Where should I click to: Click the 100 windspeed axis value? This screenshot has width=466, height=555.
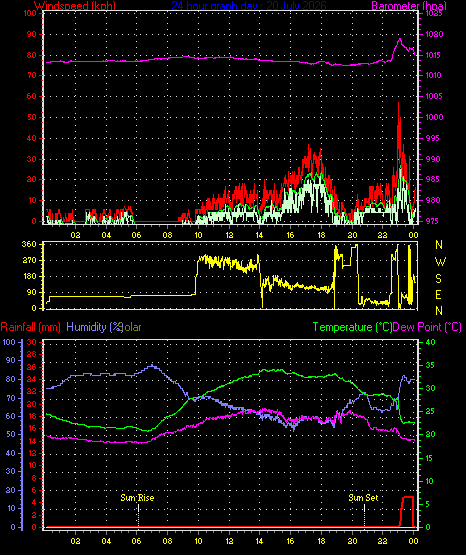[x=30, y=13]
